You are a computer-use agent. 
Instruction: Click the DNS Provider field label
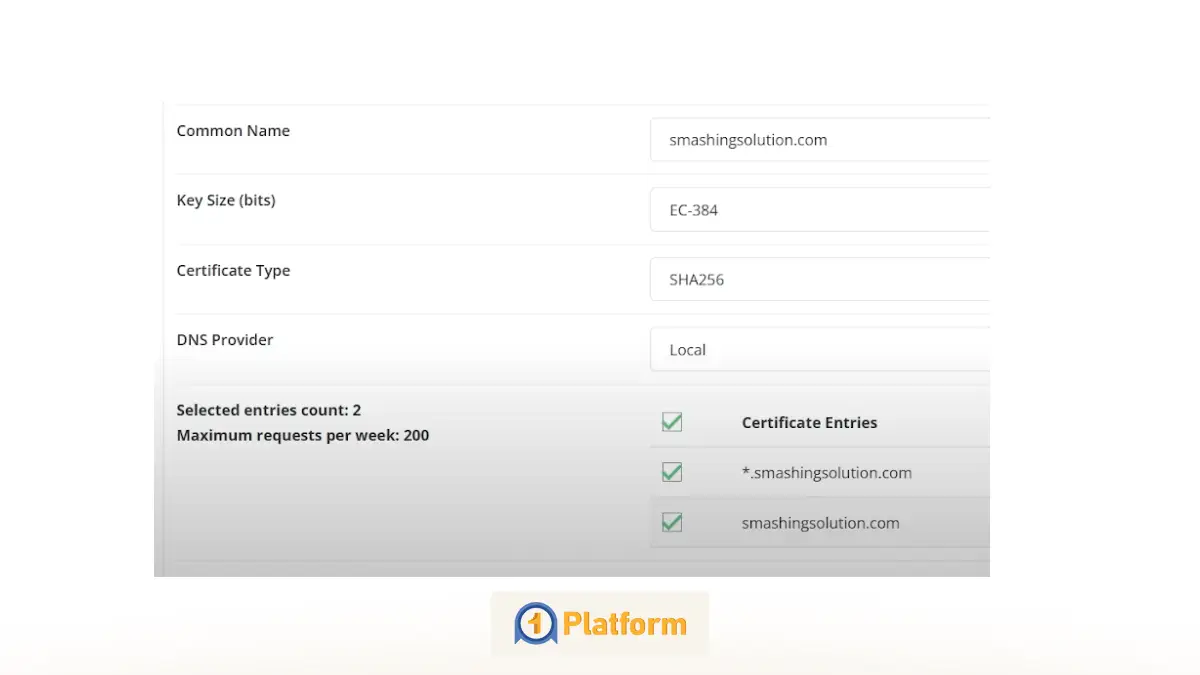[x=225, y=339]
